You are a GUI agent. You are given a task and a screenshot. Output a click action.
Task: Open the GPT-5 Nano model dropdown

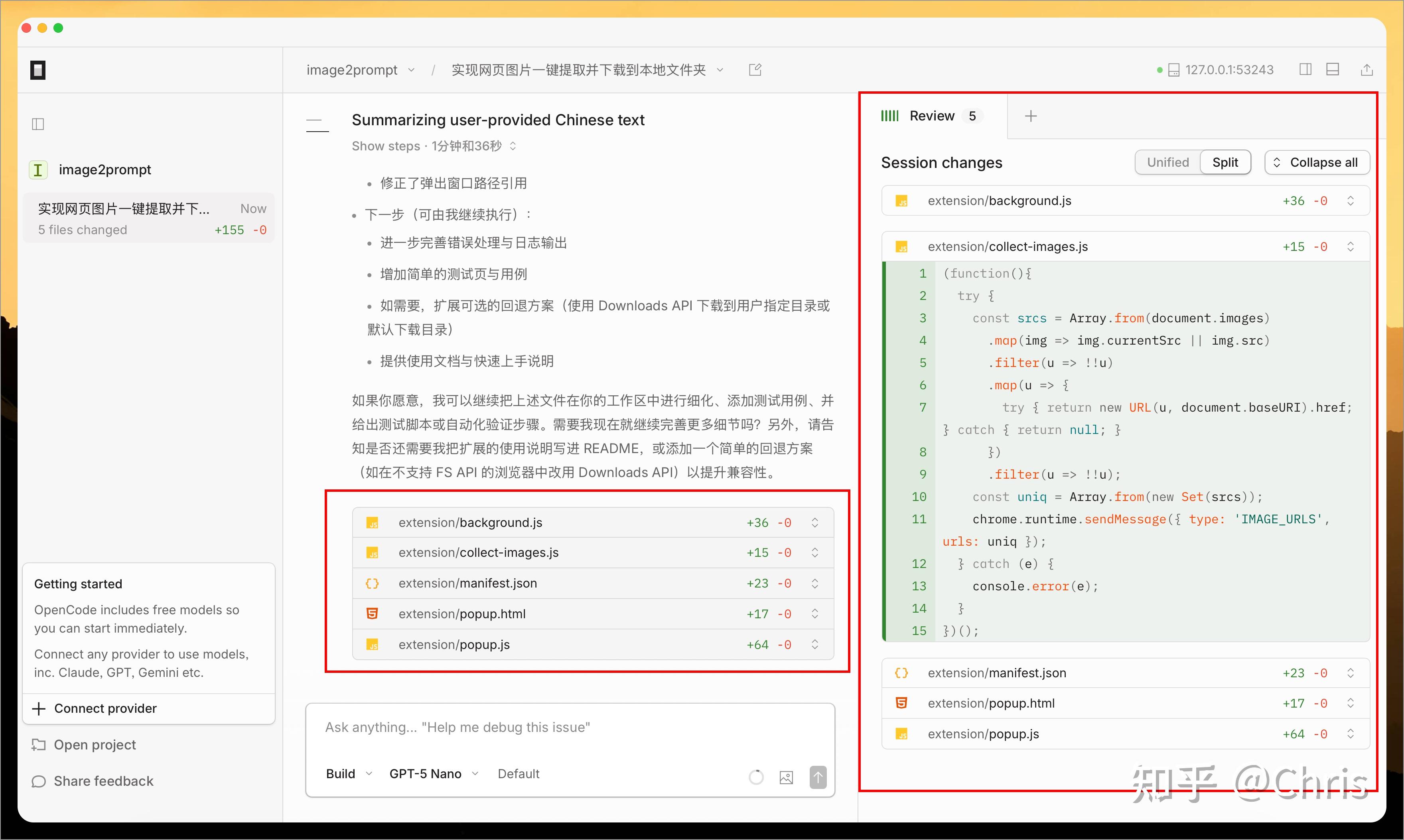click(434, 774)
